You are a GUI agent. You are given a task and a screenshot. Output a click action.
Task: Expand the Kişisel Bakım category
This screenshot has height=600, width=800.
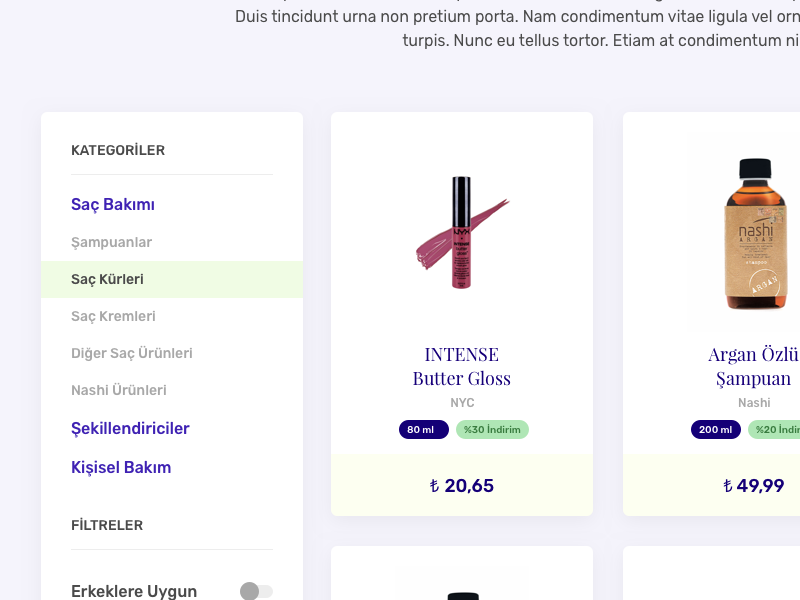click(x=121, y=467)
